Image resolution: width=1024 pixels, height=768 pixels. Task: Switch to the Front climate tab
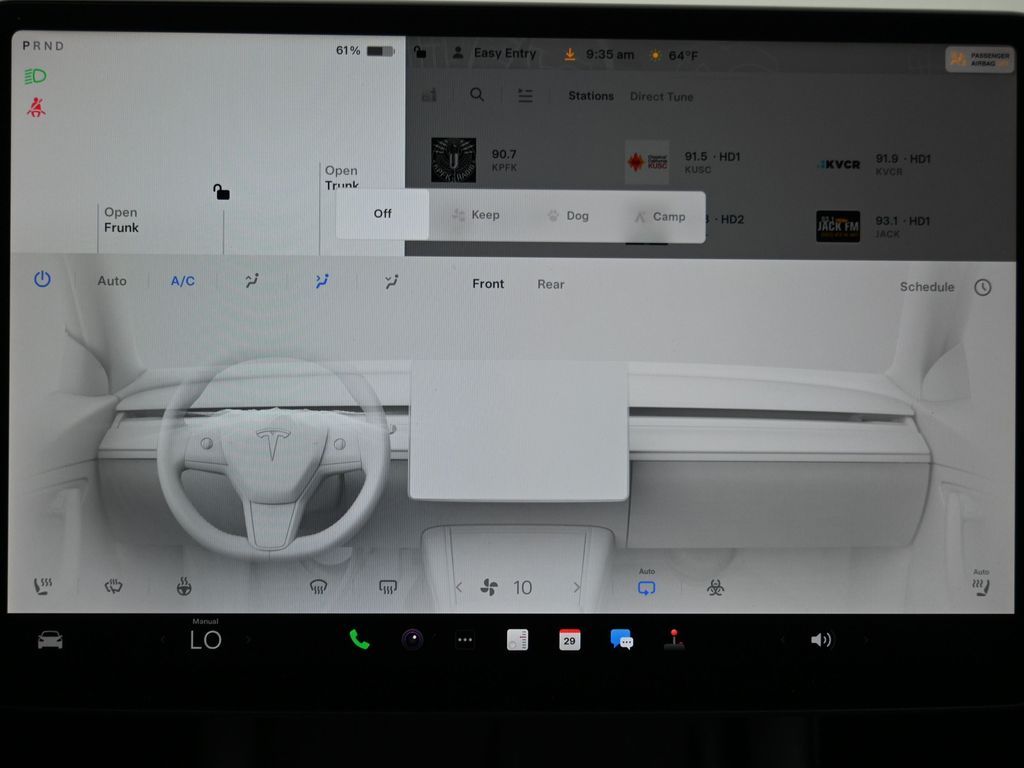[488, 284]
